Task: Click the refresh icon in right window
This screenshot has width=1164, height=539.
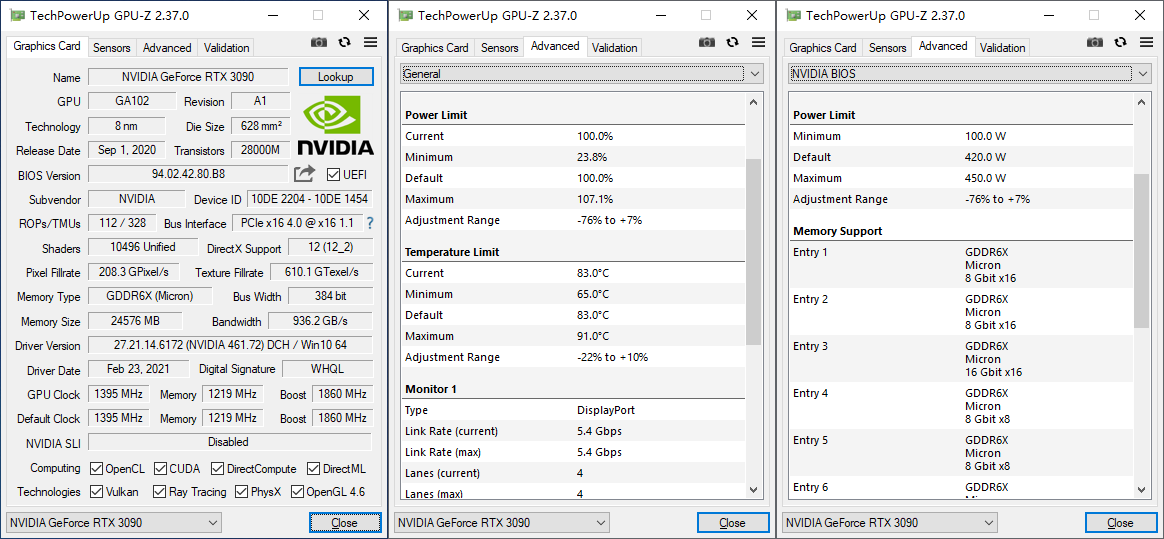Action: tap(1121, 42)
